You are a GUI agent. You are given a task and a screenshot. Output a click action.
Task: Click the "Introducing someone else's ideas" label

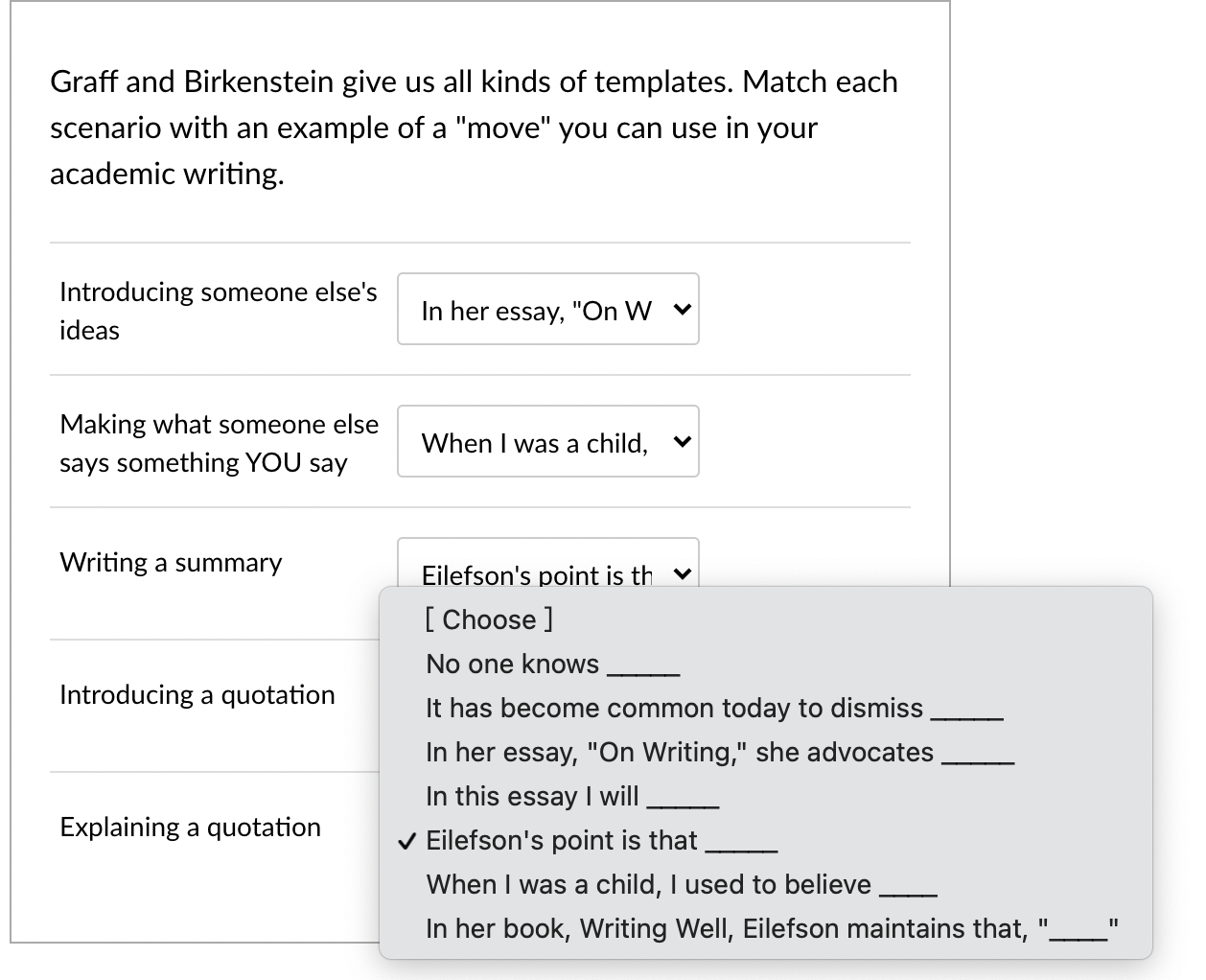[219, 310]
